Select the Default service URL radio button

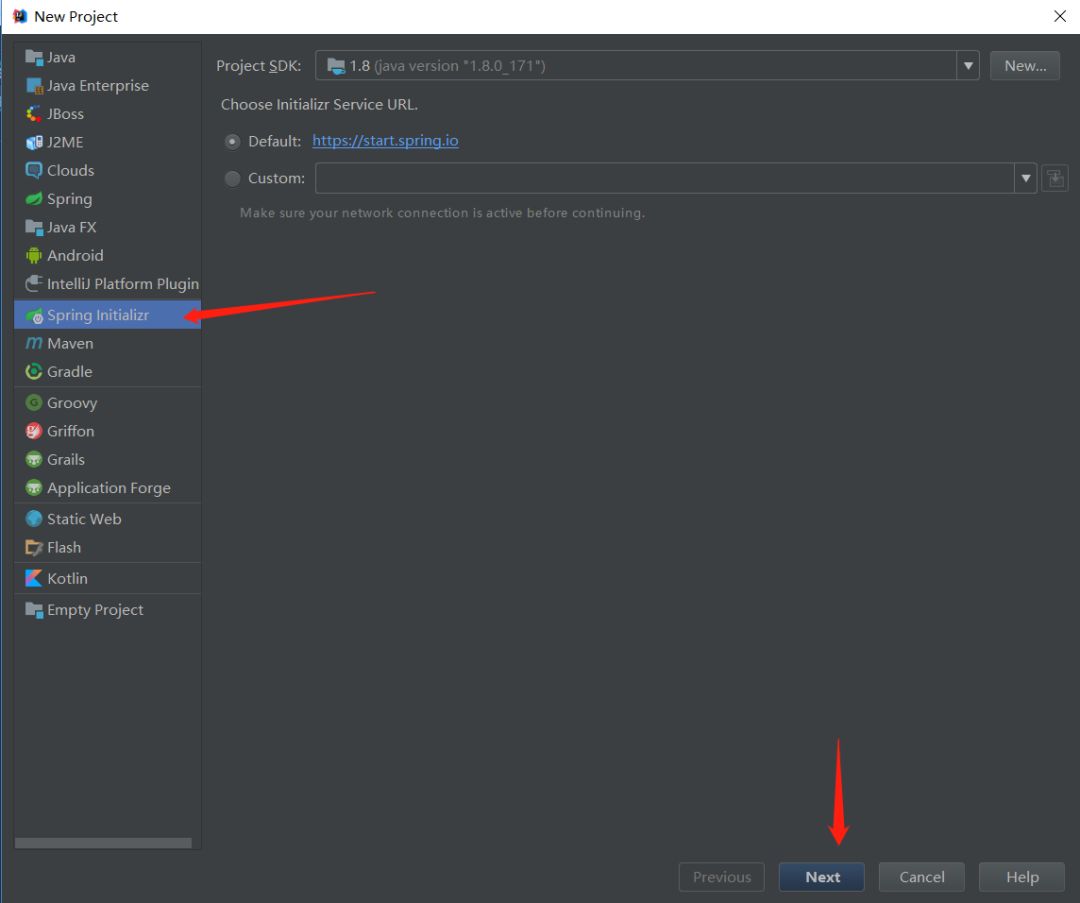pos(233,142)
